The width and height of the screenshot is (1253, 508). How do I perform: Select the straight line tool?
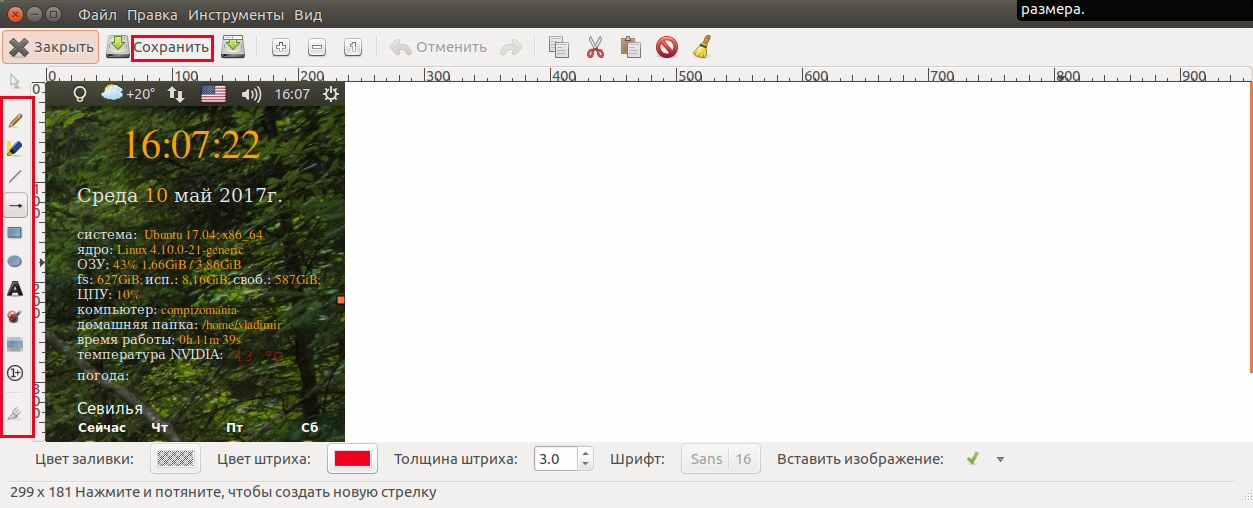[x=15, y=176]
